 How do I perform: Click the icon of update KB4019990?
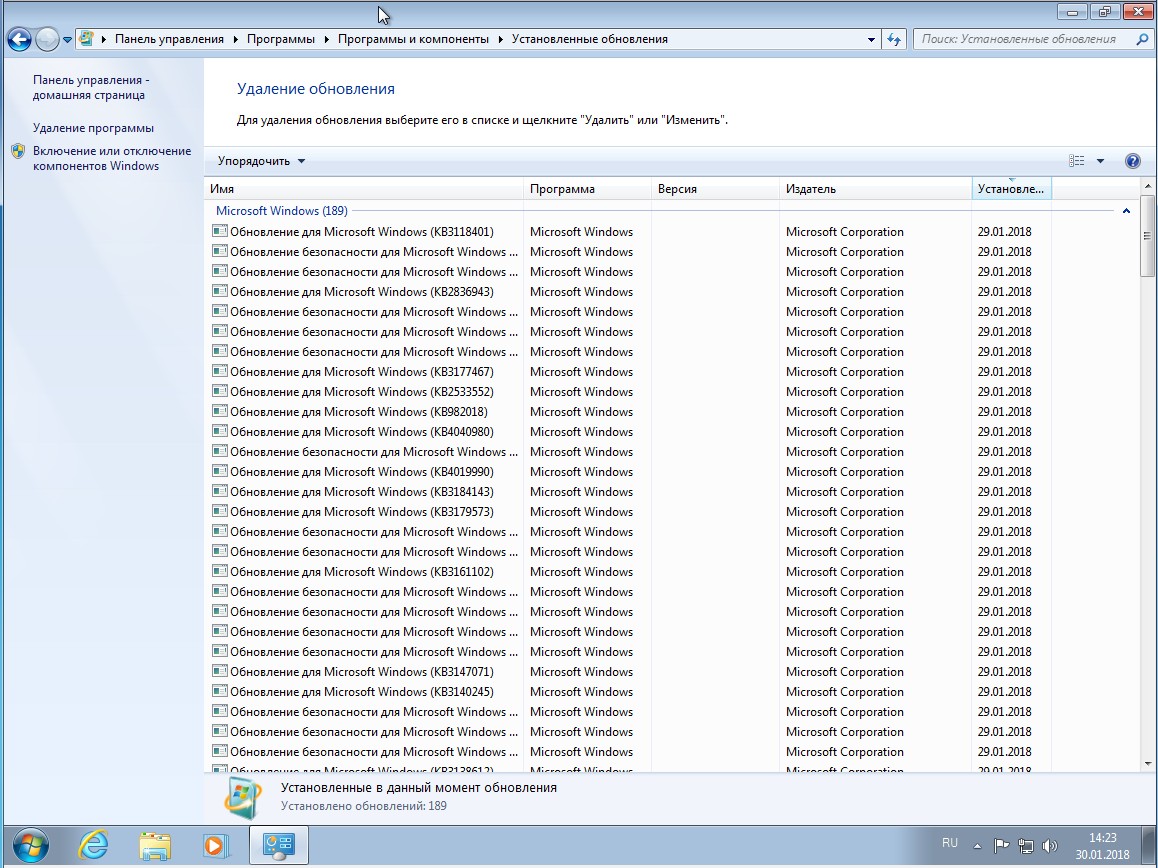pyautogui.click(x=219, y=471)
